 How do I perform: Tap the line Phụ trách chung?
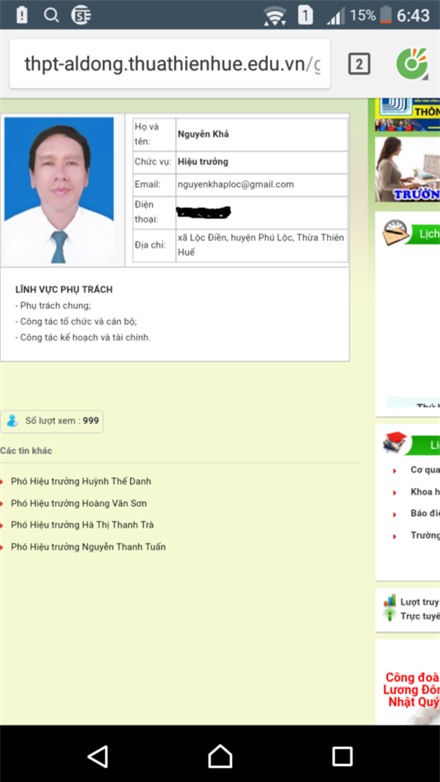click(53, 306)
